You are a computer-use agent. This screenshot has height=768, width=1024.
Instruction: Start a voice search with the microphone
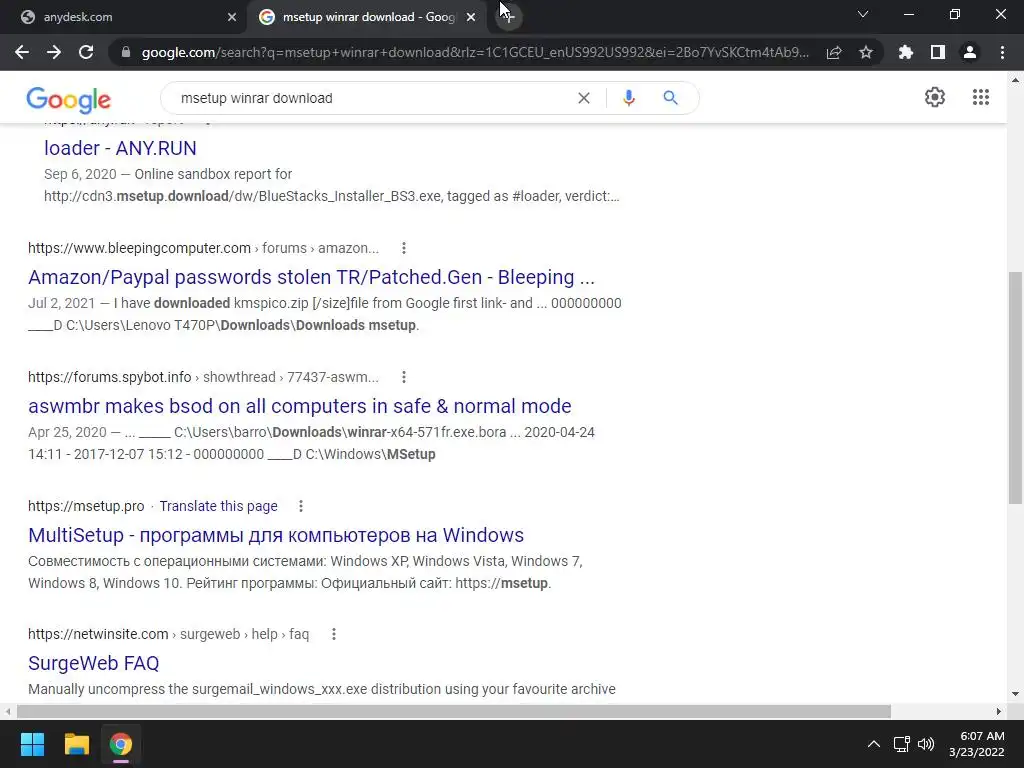tap(628, 98)
